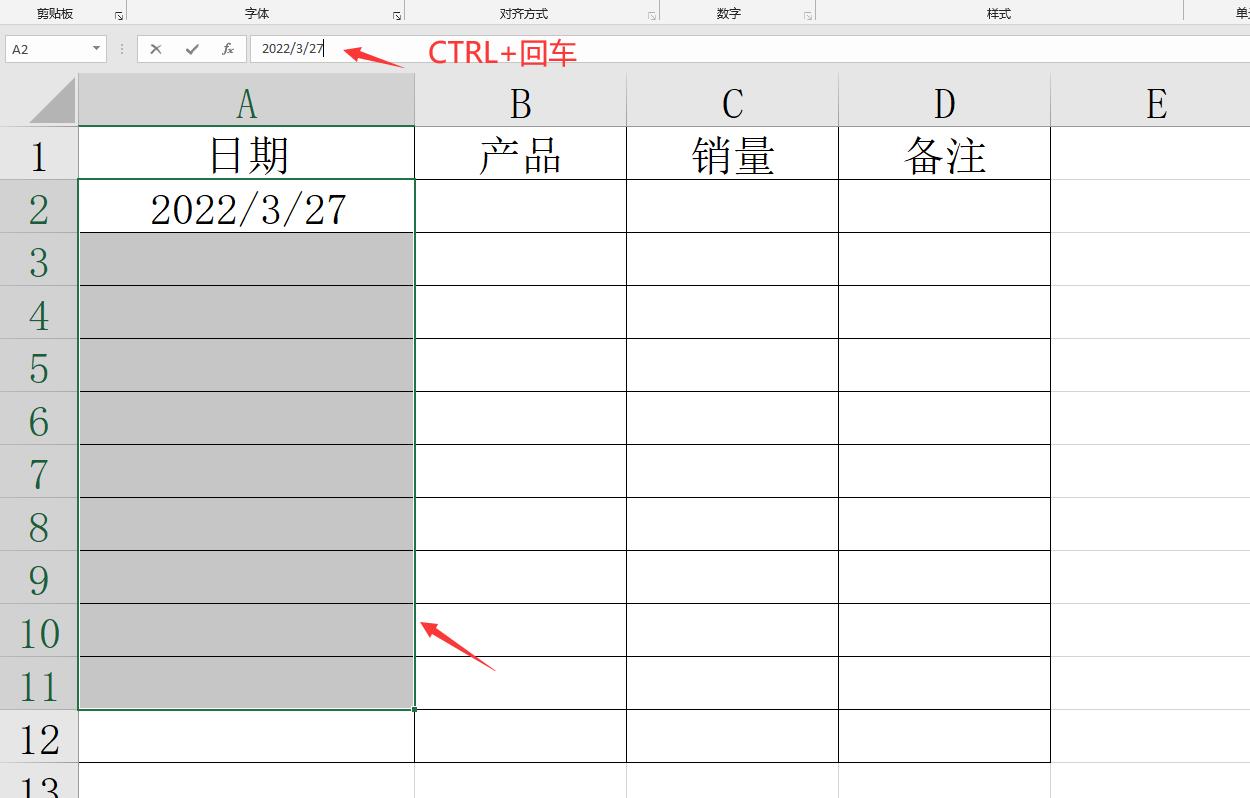This screenshot has width=1250, height=798.
Task: Click the 销量 header cell
Action: (x=732, y=153)
